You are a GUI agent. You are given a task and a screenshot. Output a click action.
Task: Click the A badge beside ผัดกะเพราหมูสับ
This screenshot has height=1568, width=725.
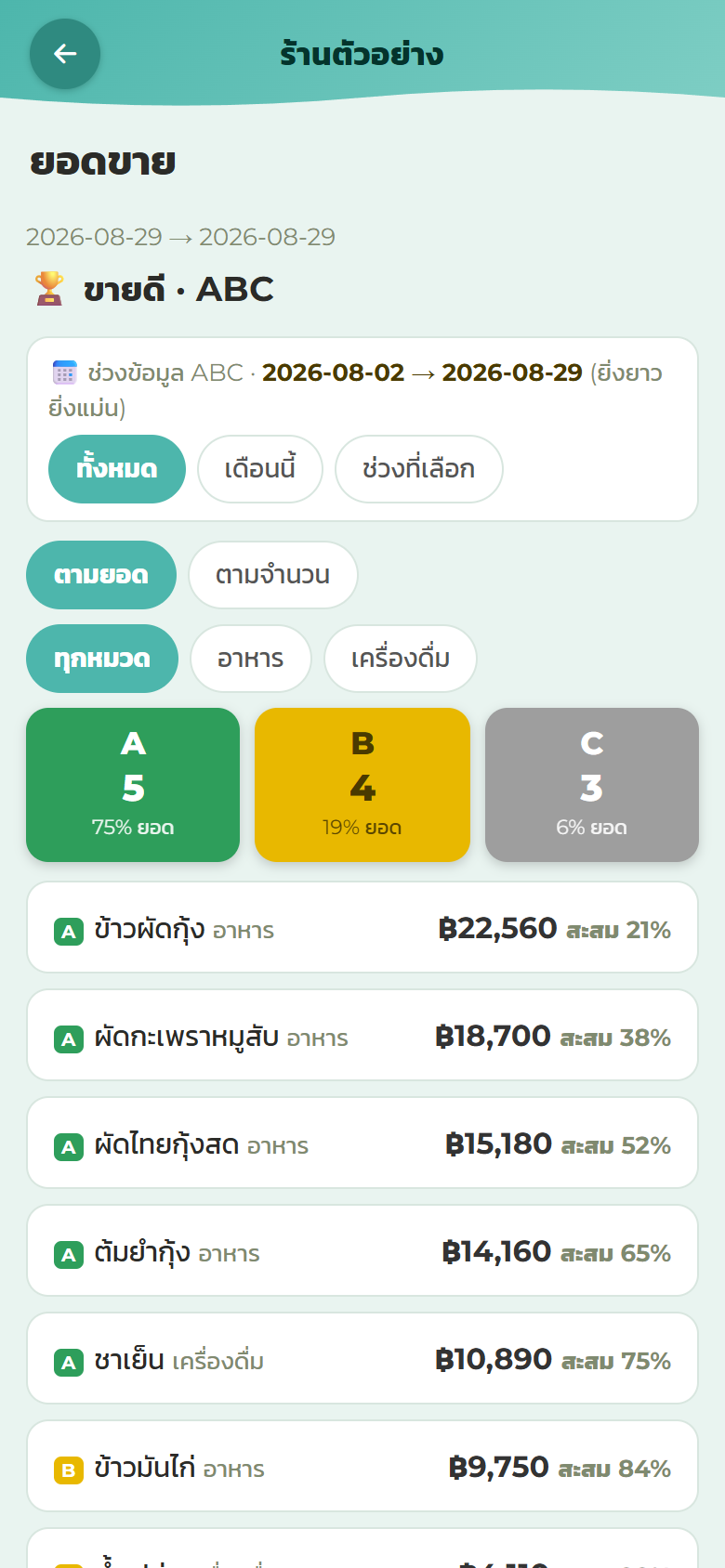tap(69, 1039)
